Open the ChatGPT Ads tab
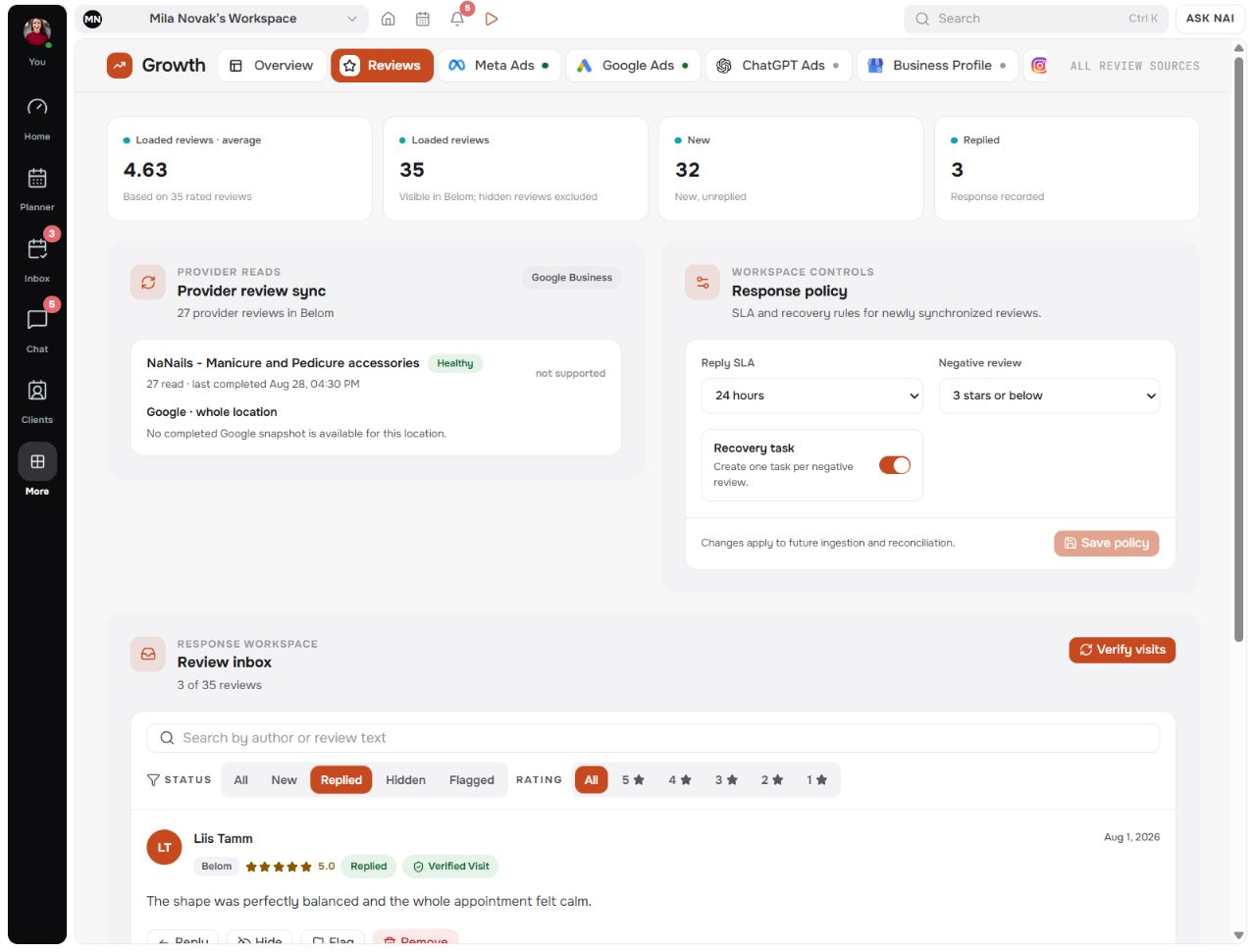Image resolution: width=1256 pixels, height=952 pixels. 778,66
